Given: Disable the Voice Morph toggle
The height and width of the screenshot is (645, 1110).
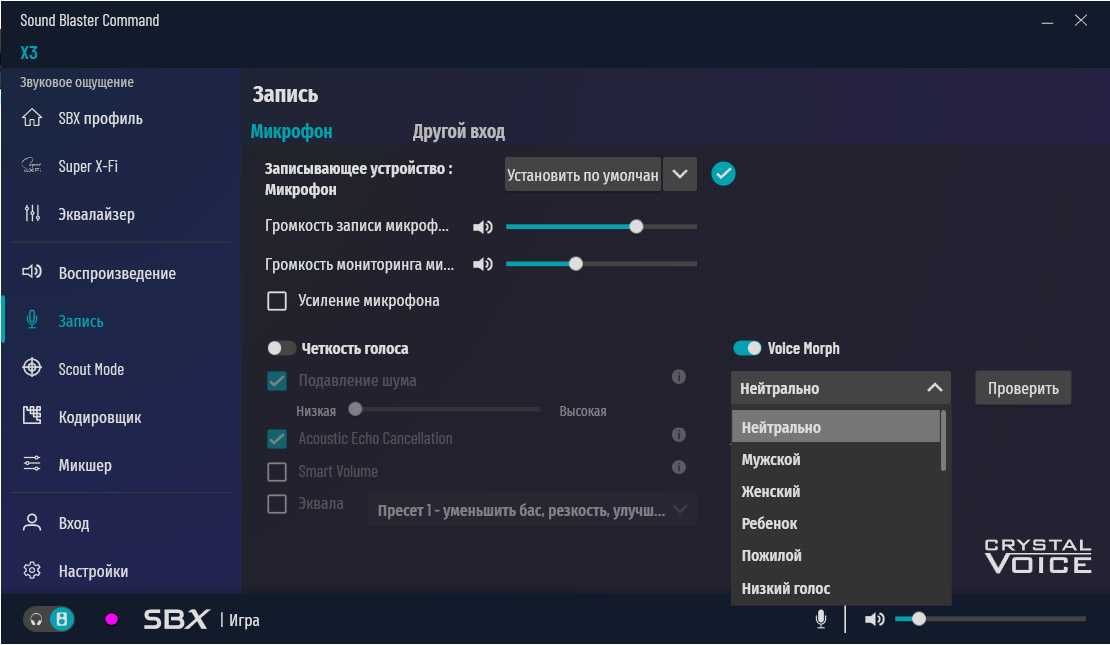Looking at the screenshot, I should pyautogui.click(x=747, y=348).
